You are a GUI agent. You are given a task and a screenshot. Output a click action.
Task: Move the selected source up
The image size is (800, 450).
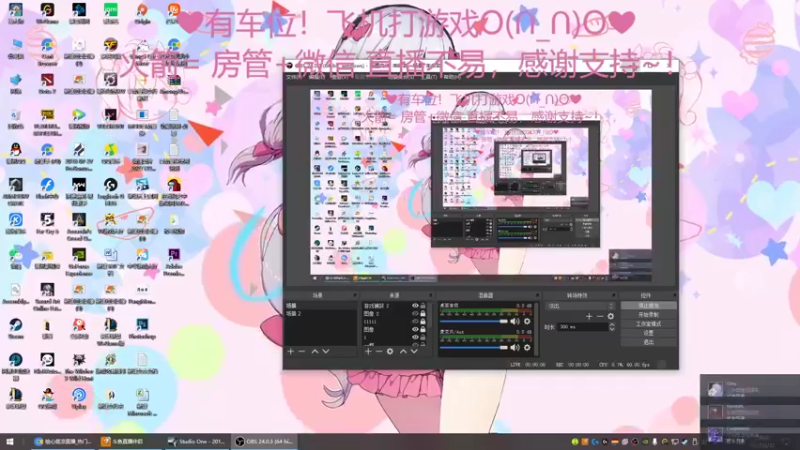403,352
